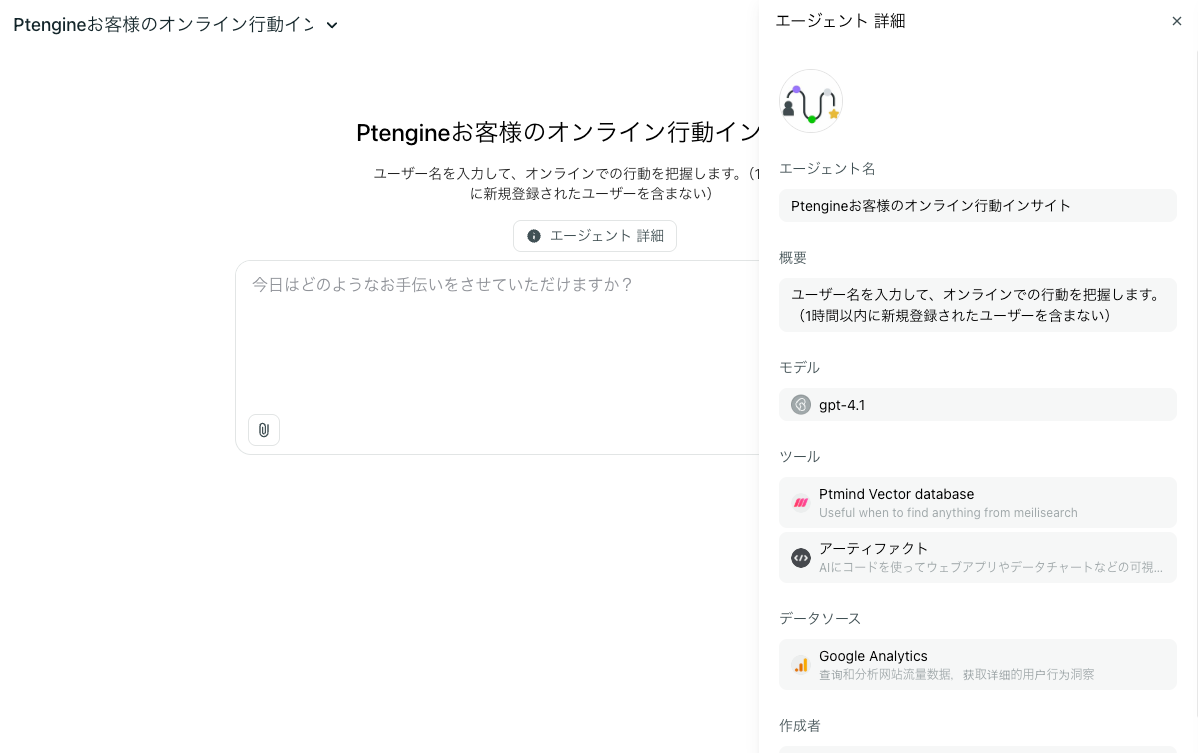Select the アーティファクト tool row

click(977, 557)
